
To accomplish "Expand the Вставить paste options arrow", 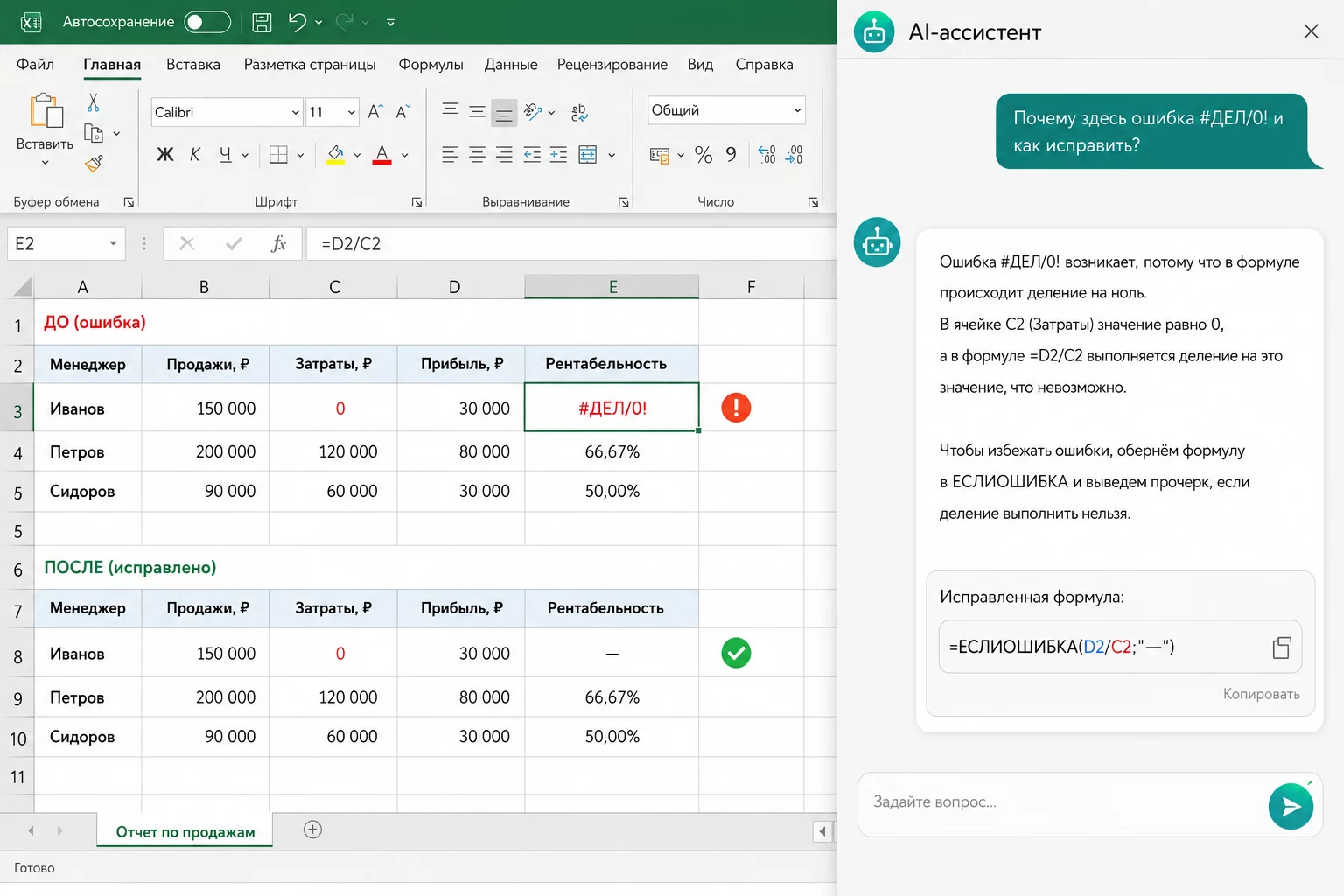I will (45, 162).
